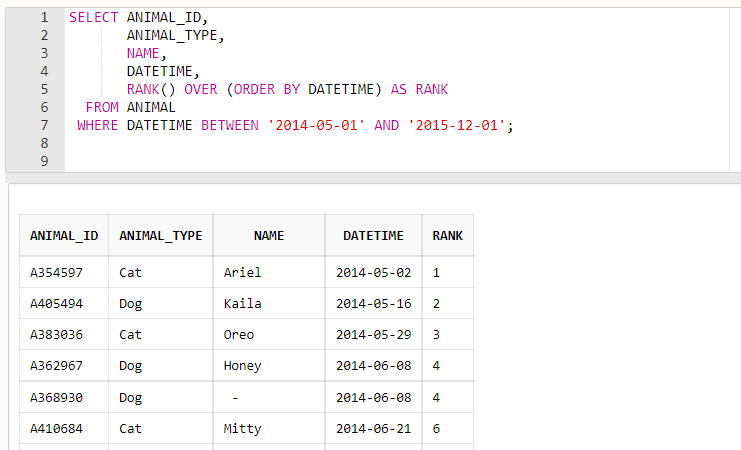
Task: Click DATETIME in the query on line 4
Action: (160, 71)
